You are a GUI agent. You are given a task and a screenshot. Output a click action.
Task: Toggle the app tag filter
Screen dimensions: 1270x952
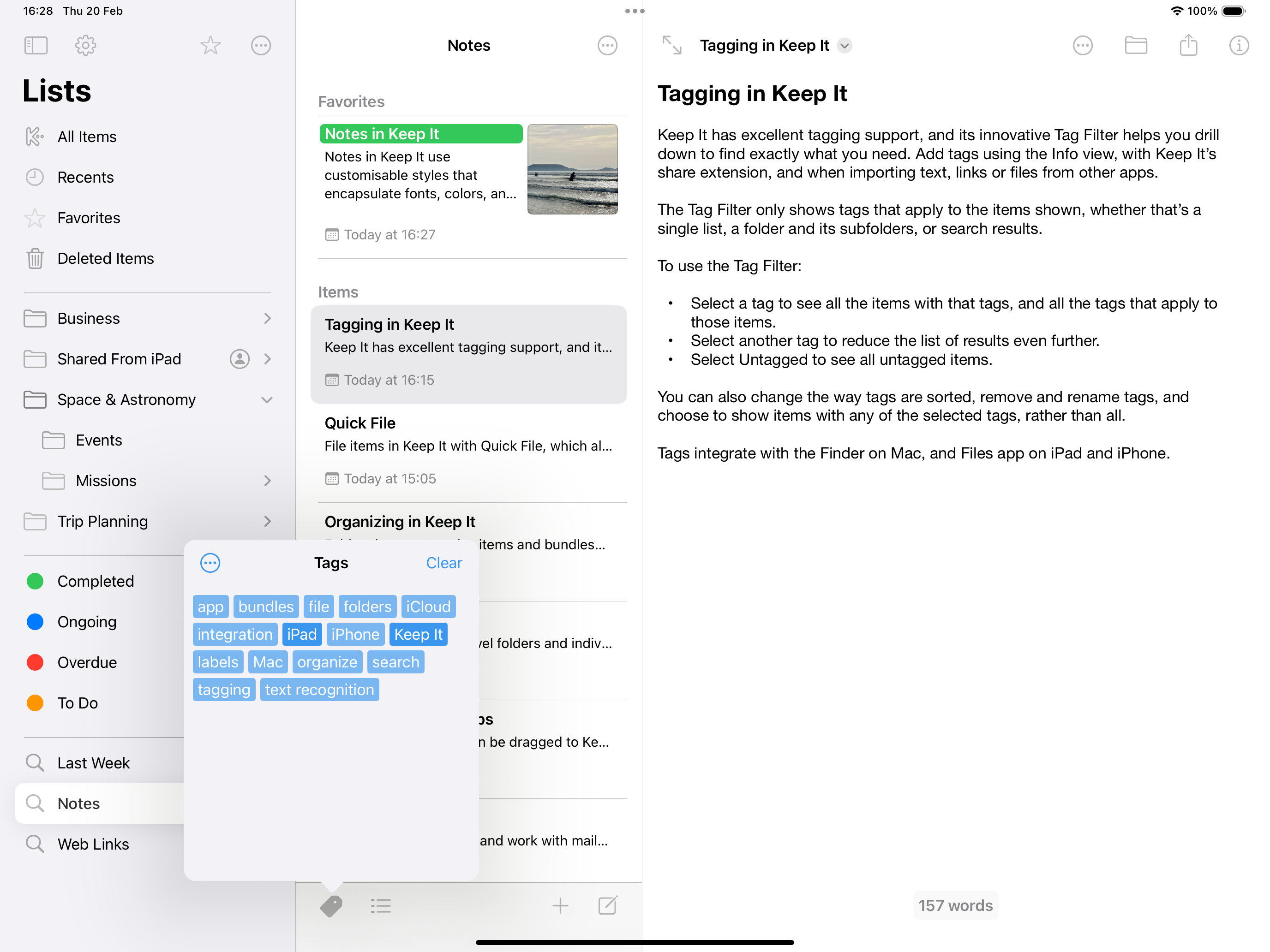pyautogui.click(x=211, y=607)
